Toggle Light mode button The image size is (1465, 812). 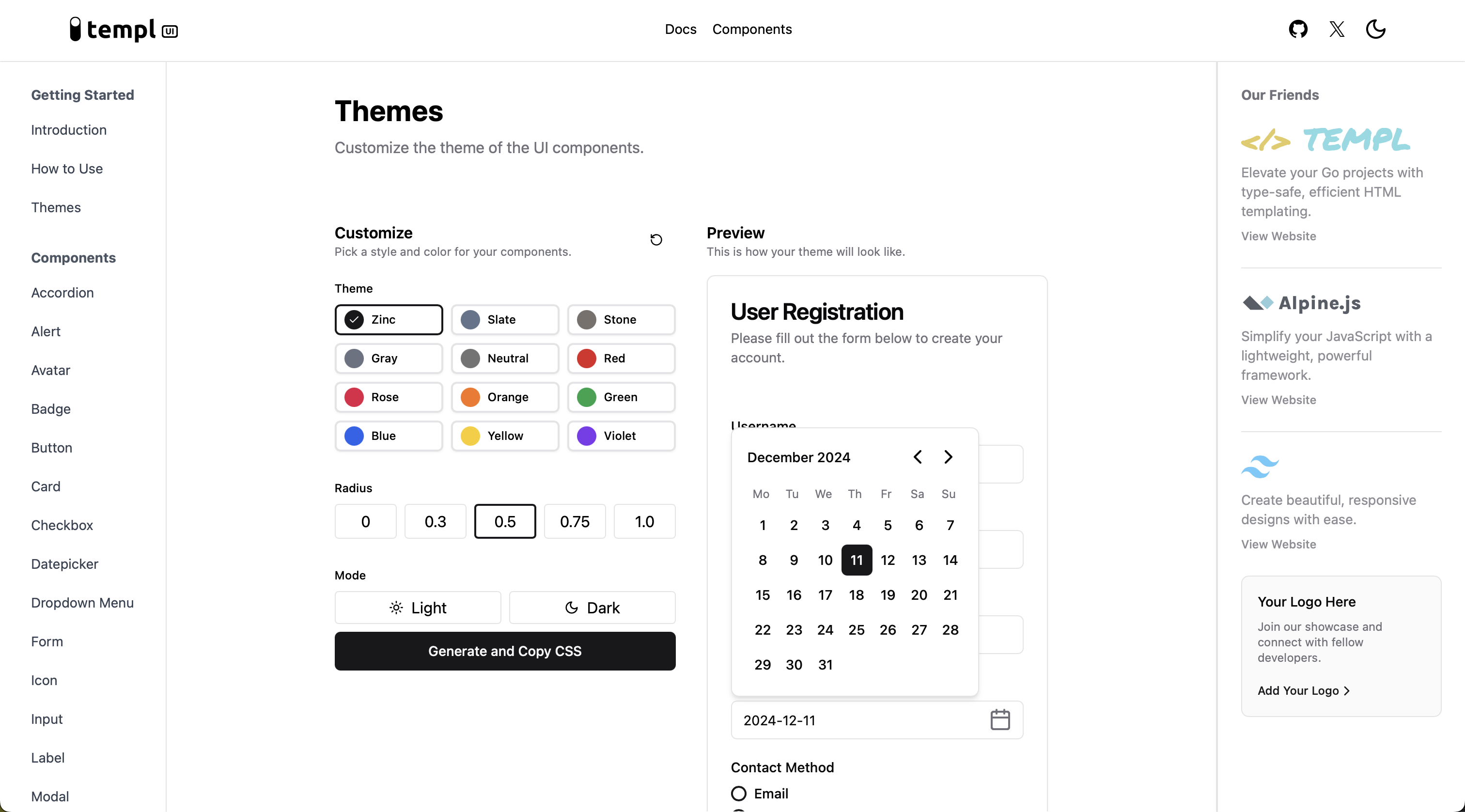click(x=417, y=607)
